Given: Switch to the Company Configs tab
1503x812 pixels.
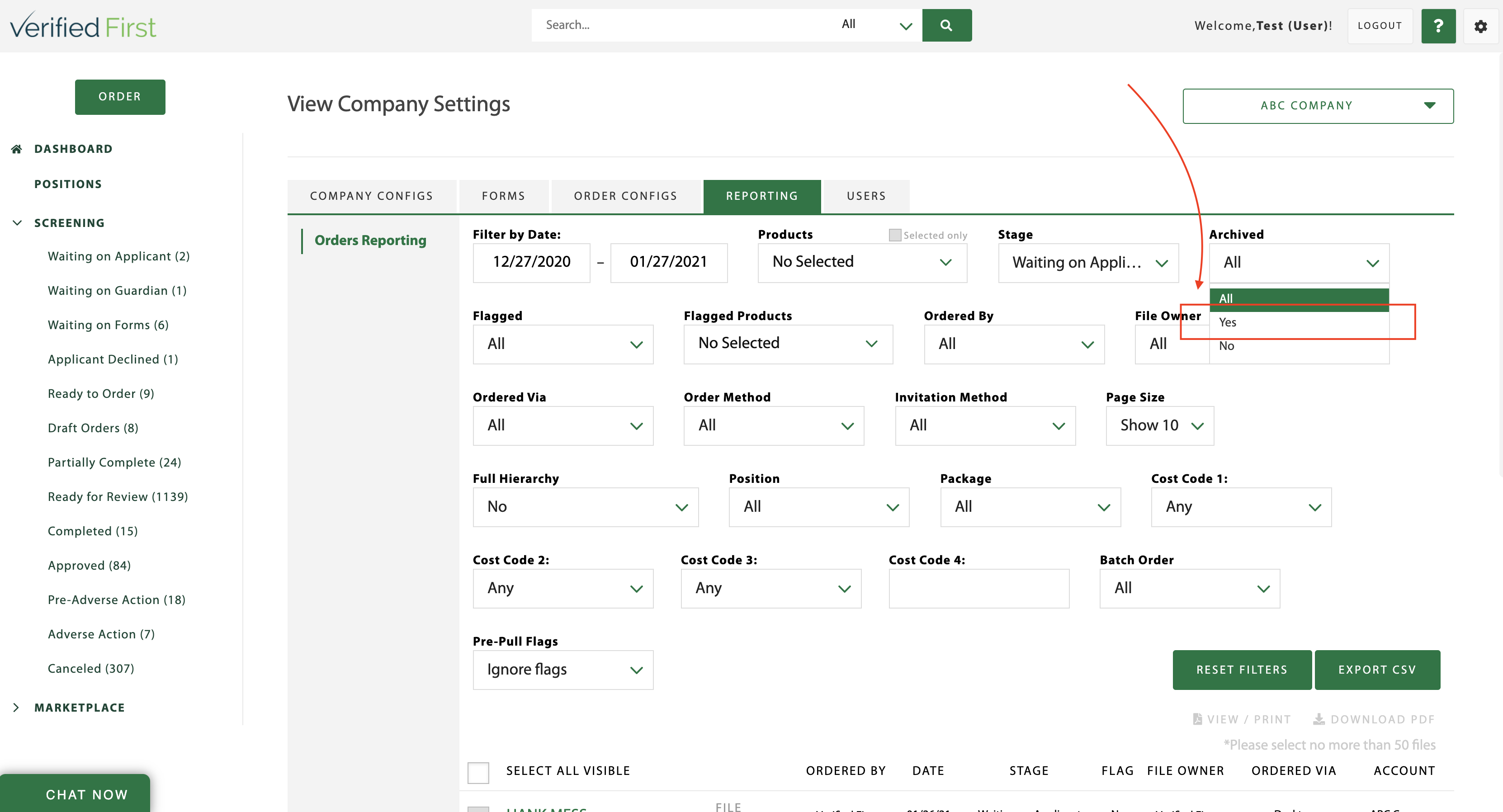Looking at the screenshot, I should point(372,196).
